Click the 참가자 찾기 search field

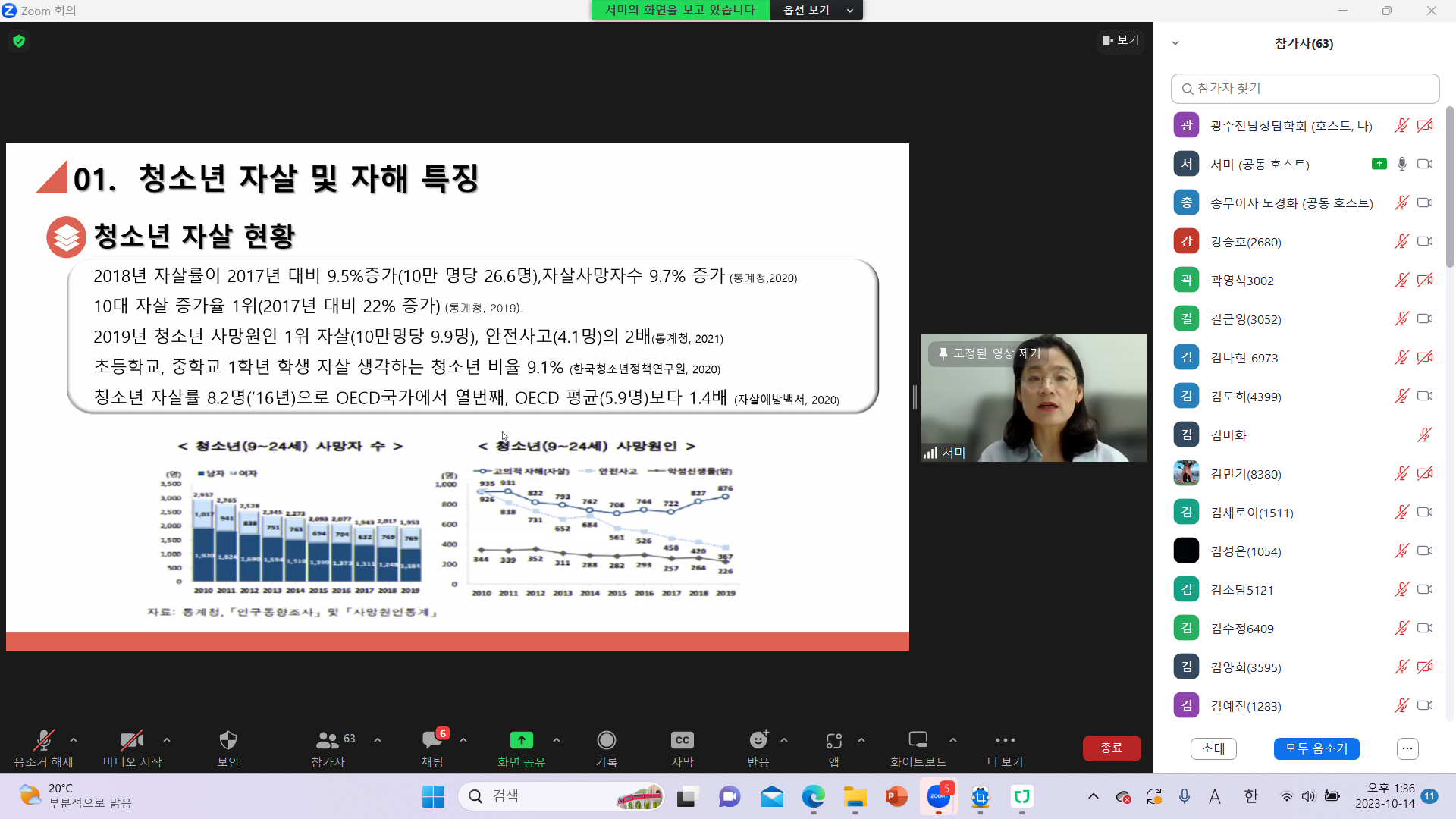pyautogui.click(x=1304, y=89)
